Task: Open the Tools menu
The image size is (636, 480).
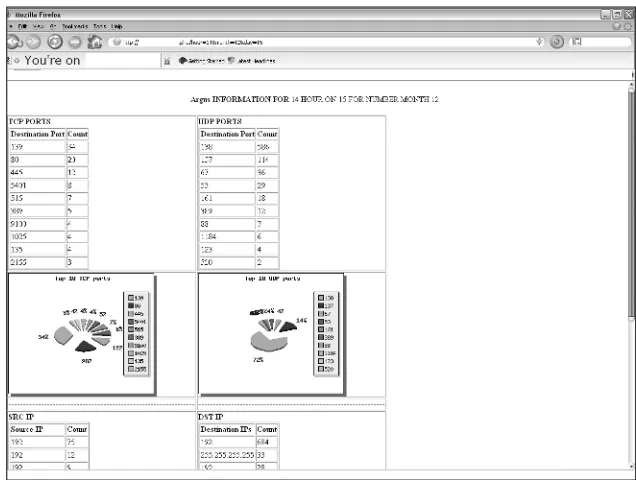Action: click(x=100, y=26)
